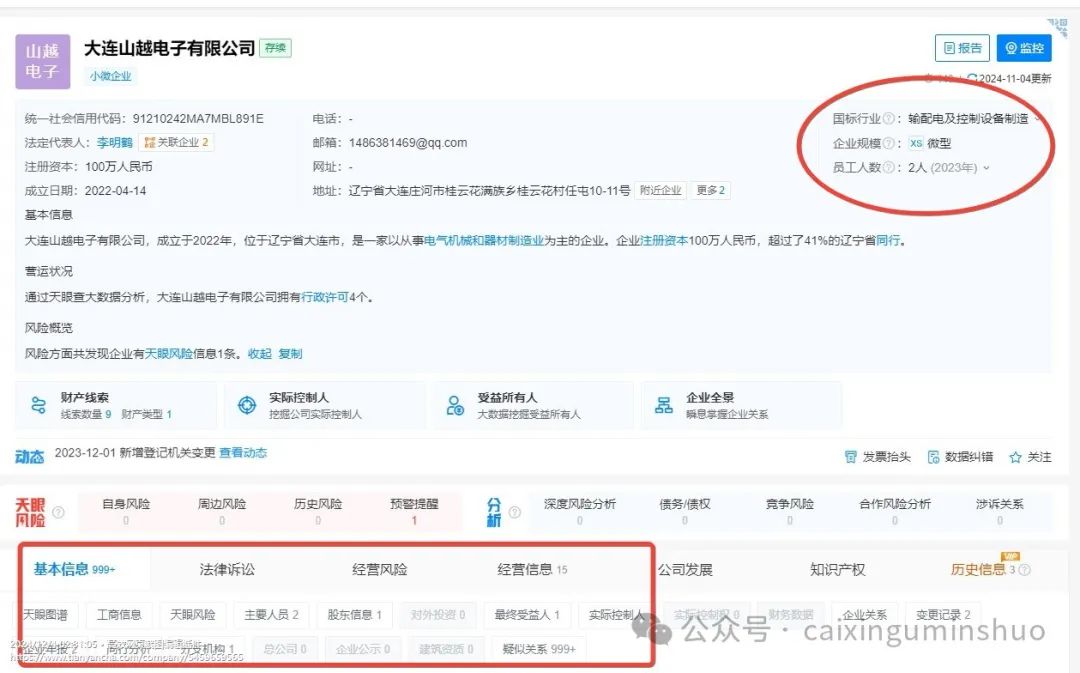The height and width of the screenshot is (673, 1080).
Task: Click the refresh icon beside 2024-11-04更新
Action: pos(972,79)
